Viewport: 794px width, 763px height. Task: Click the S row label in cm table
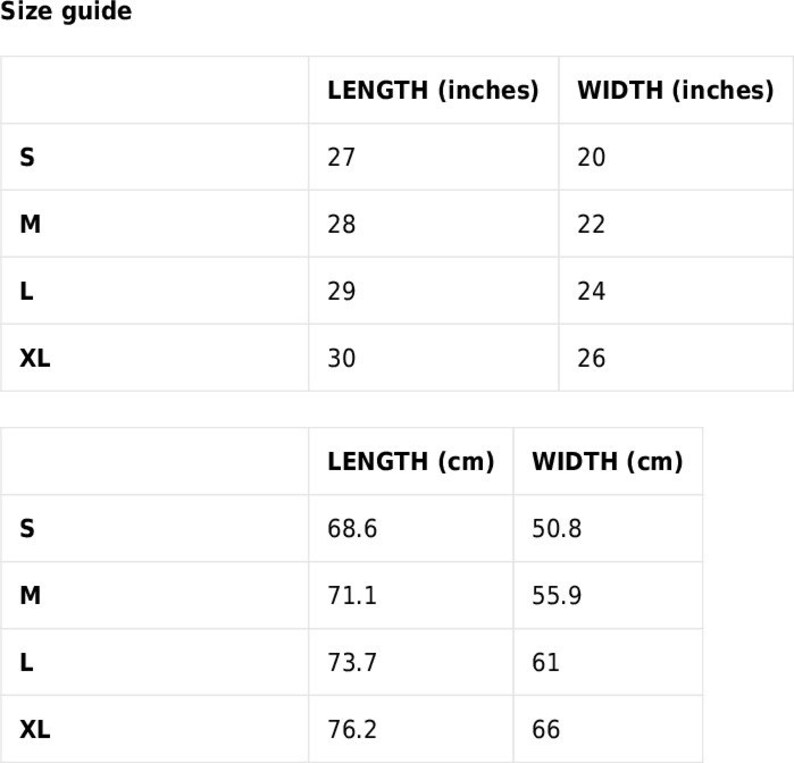click(27, 528)
